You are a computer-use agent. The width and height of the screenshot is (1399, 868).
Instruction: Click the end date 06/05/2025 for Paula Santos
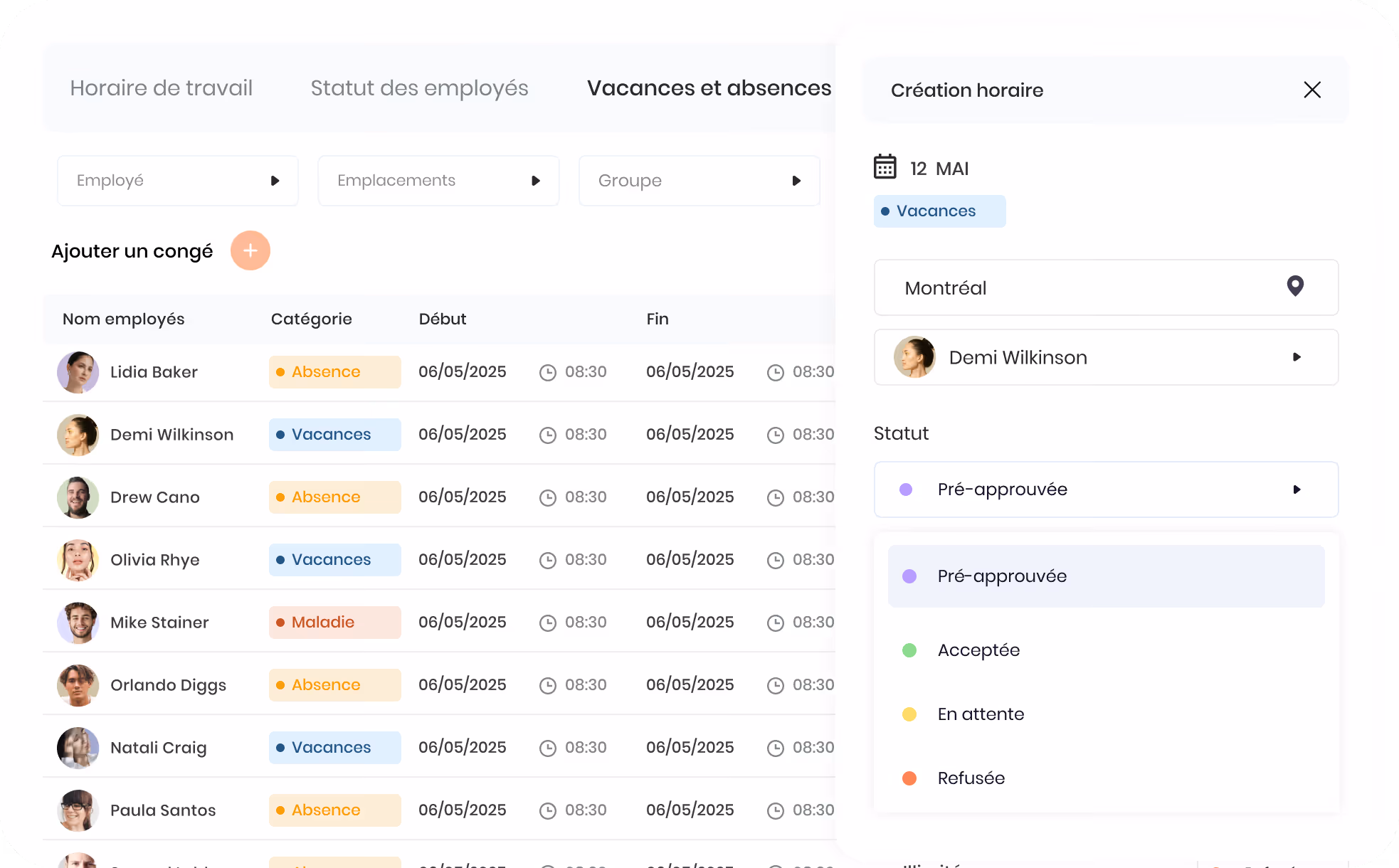690,810
